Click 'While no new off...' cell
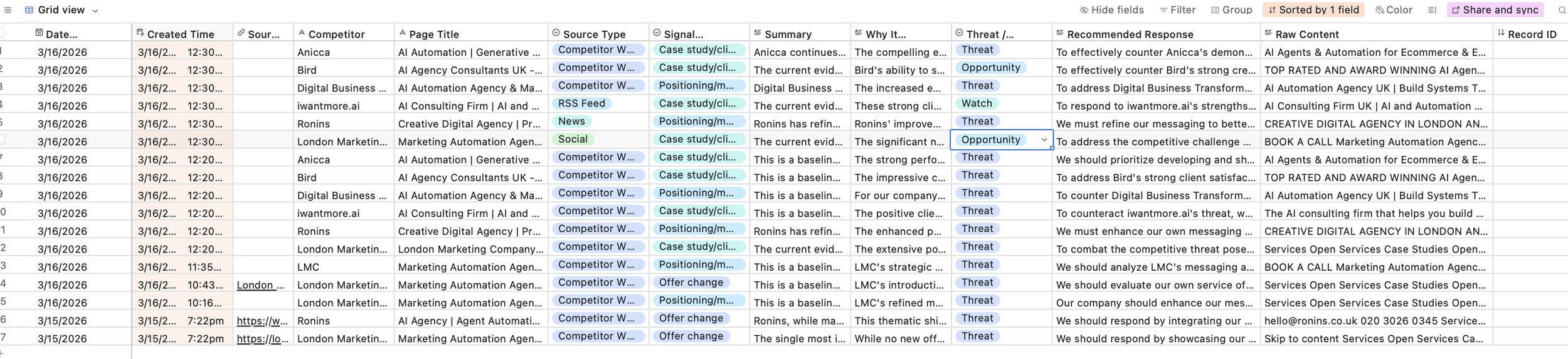 coord(901,339)
